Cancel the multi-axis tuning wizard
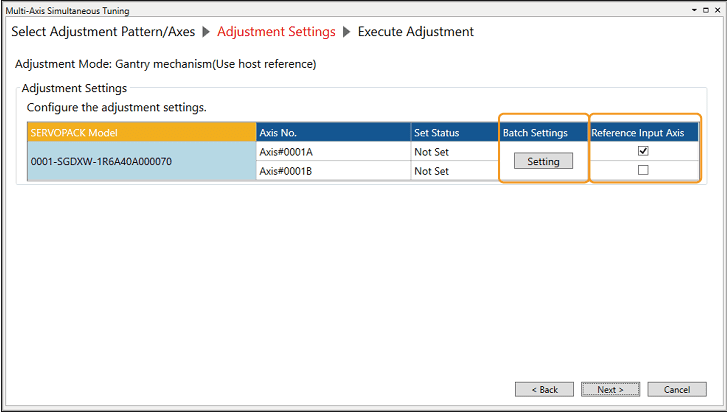Viewport: 727px width, 418px height. (x=677, y=389)
